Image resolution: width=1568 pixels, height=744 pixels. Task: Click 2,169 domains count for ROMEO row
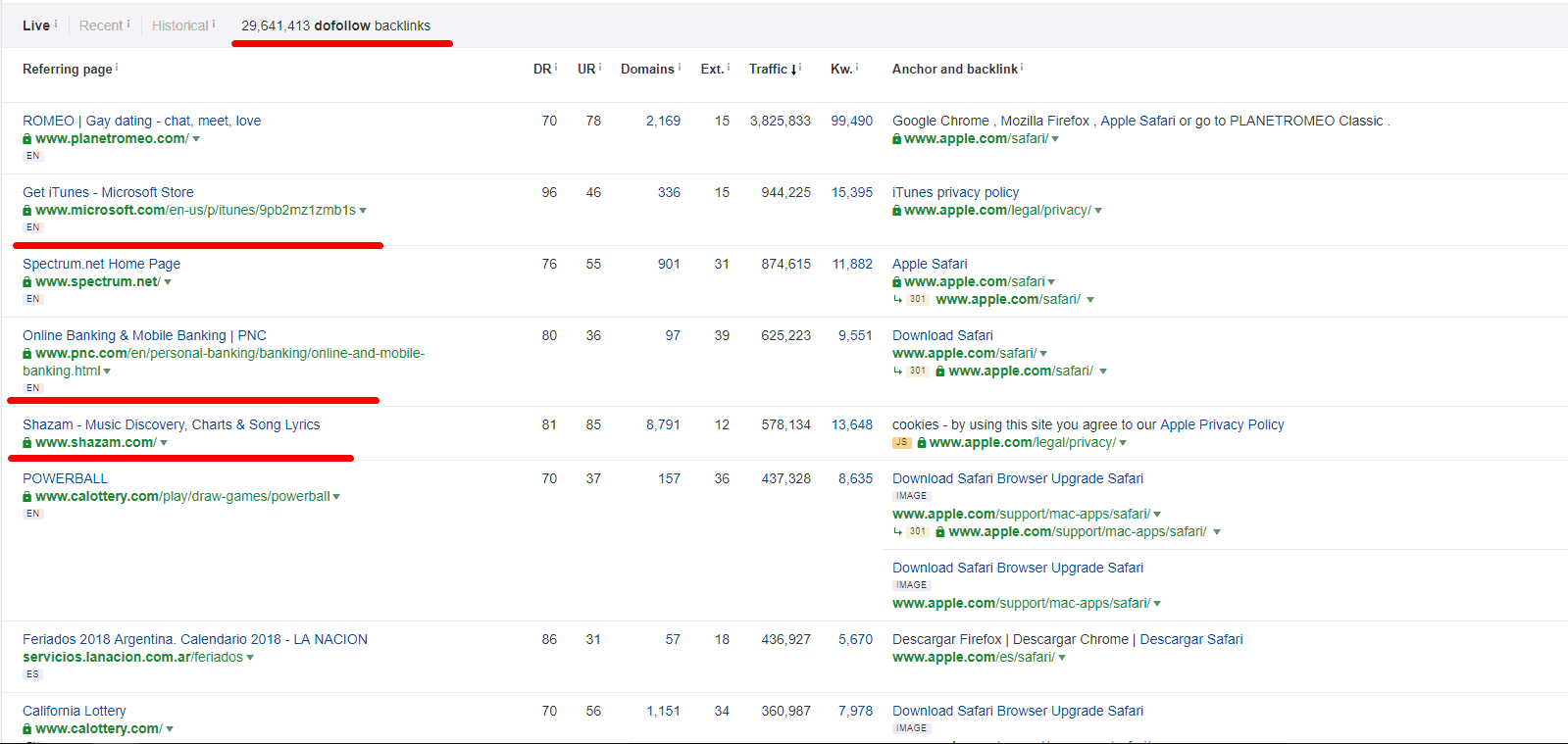[x=663, y=121]
